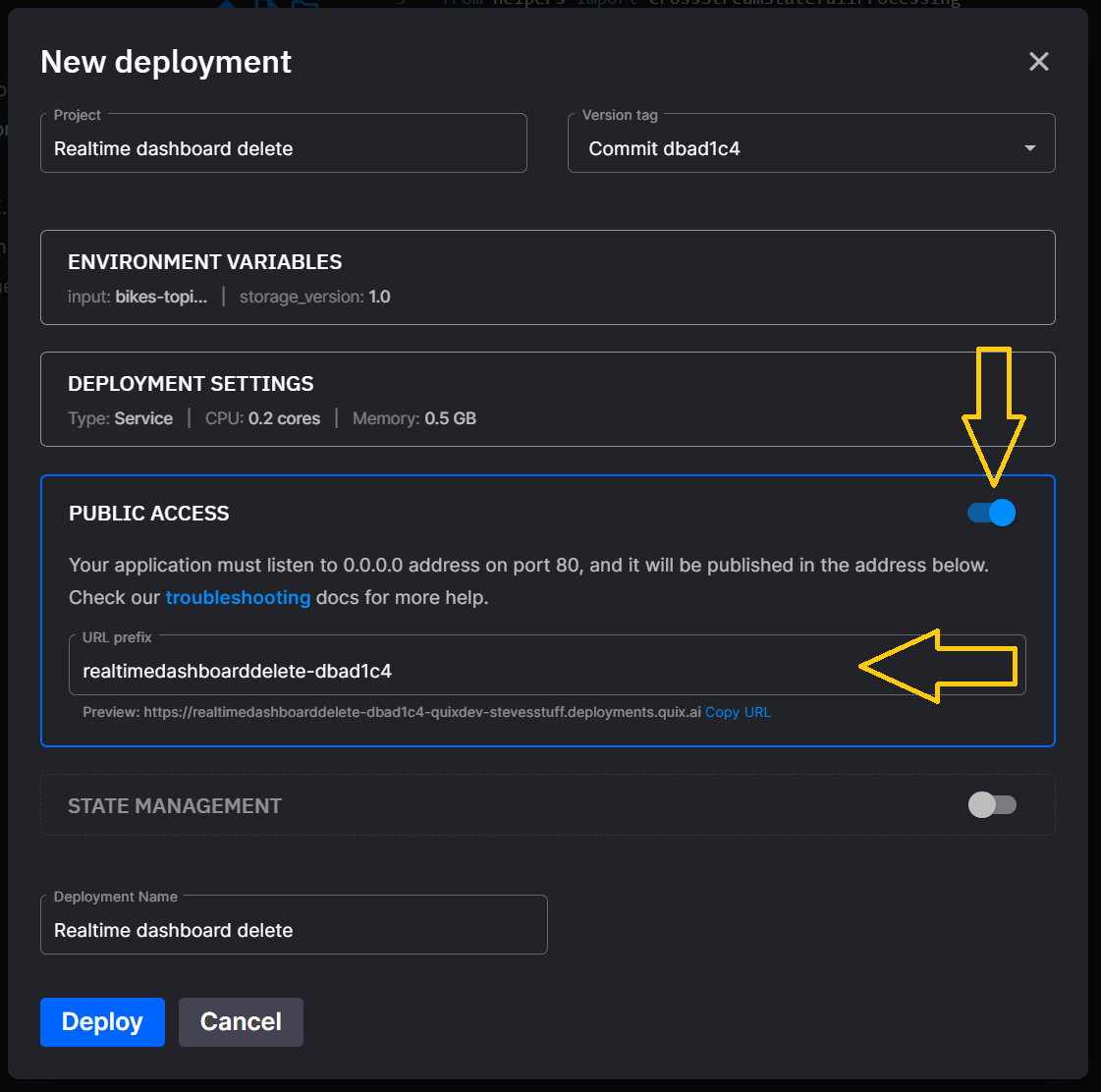Open the Environment Variables heading
The width and height of the screenshot is (1101, 1092).
click(x=204, y=262)
